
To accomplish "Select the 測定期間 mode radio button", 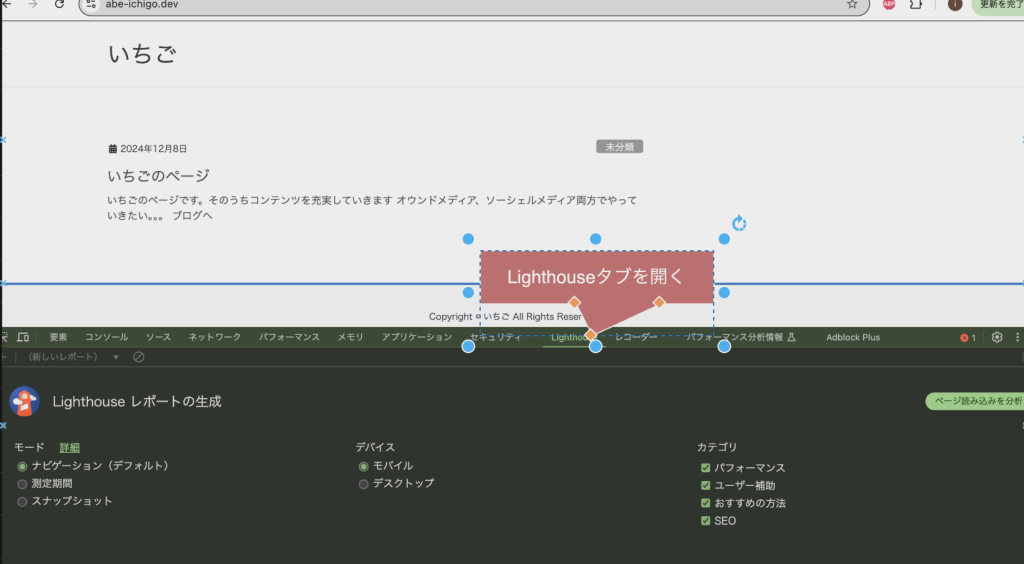I will [x=23, y=484].
